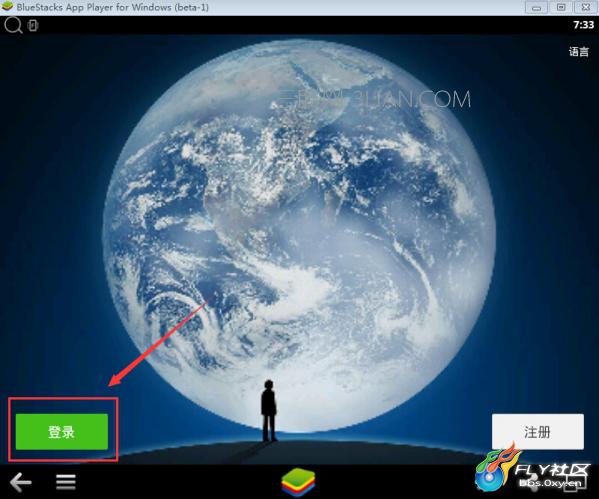Tap the white 注册 register button
The image size is (599, 499).
[x=537, y=432]
